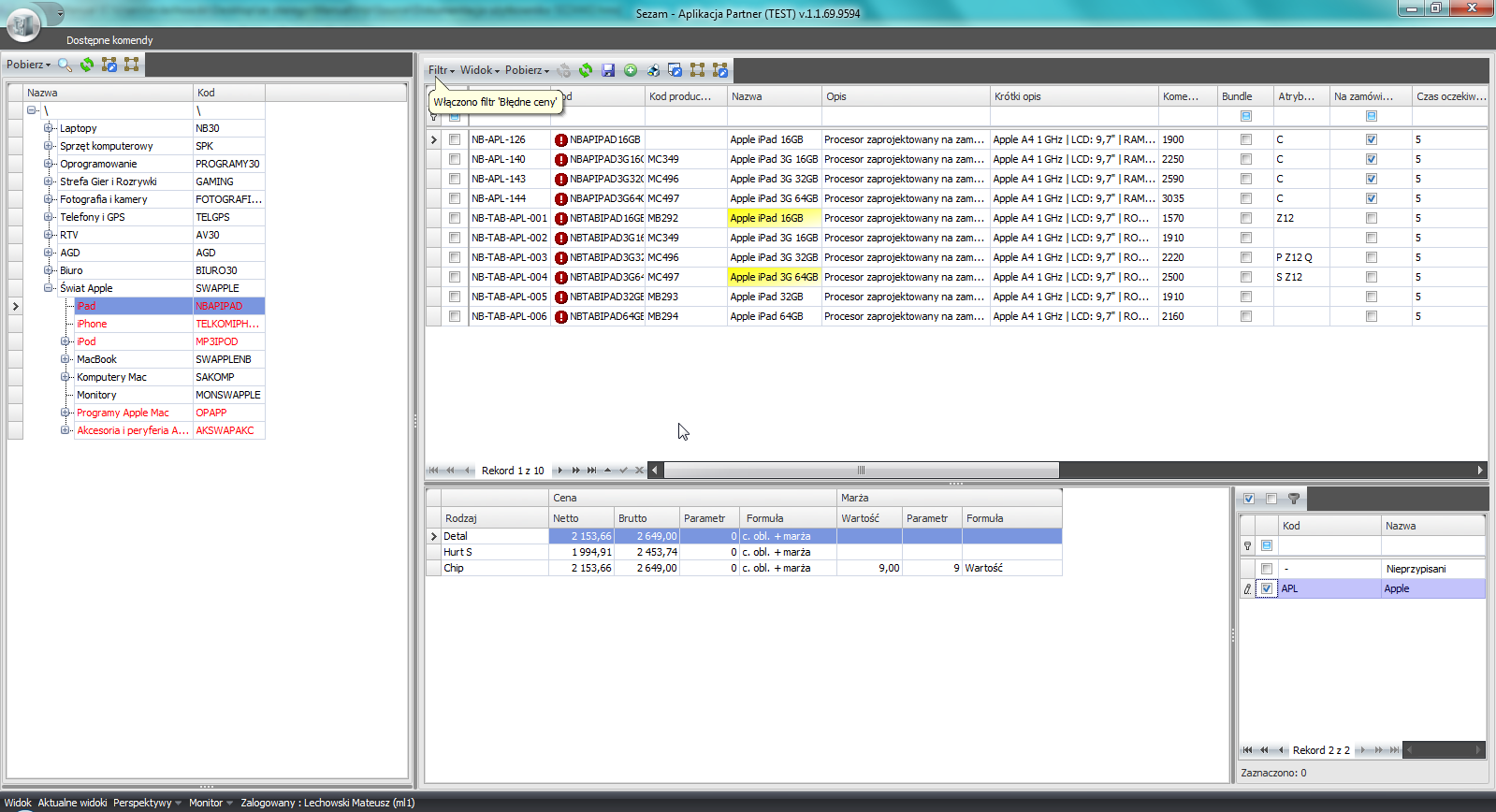Expand the Telefony i GPS node
Viewport: 1496px width, 812px height.
point(49,217)
